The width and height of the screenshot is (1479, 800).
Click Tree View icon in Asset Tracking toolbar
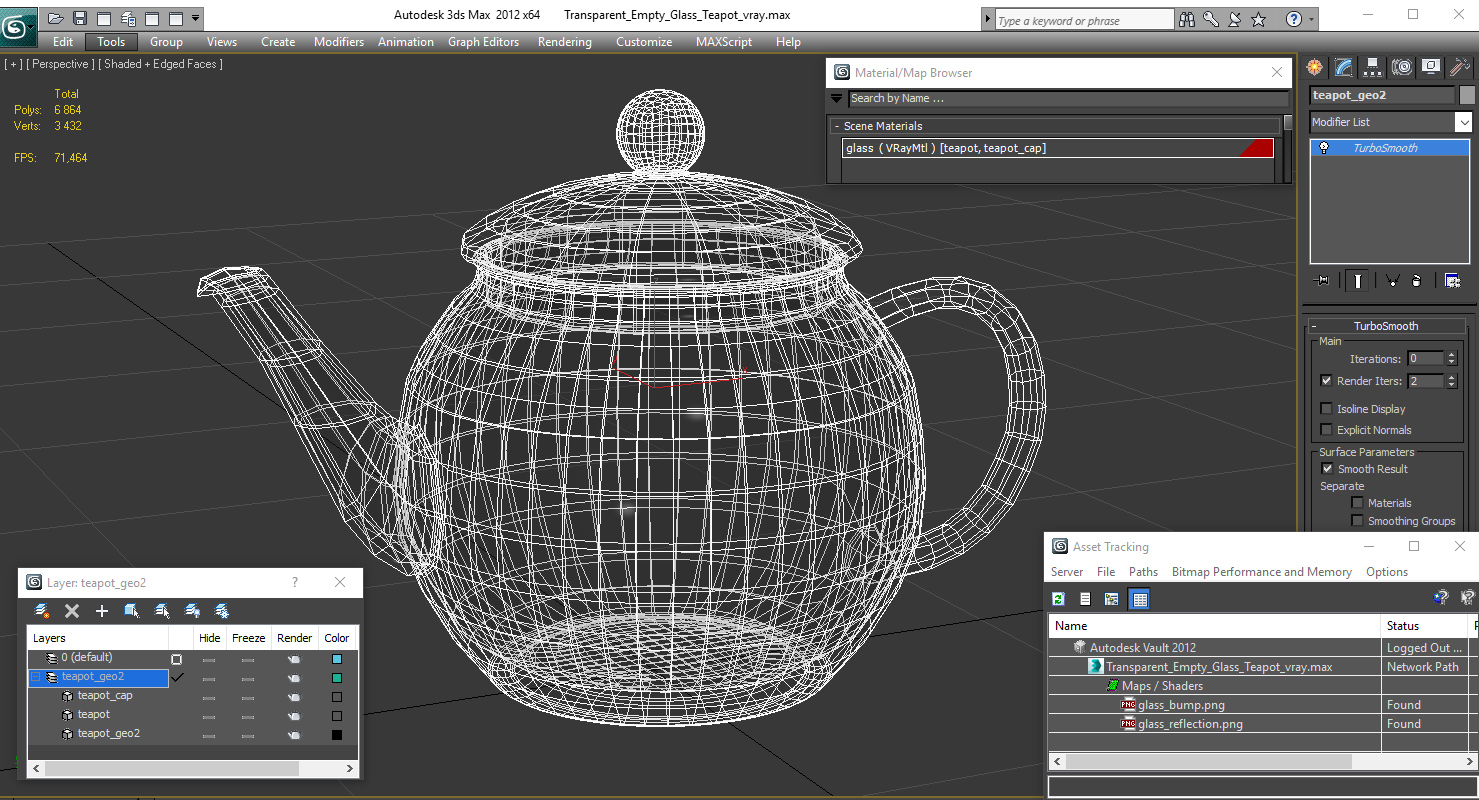tap(1111, 599)
